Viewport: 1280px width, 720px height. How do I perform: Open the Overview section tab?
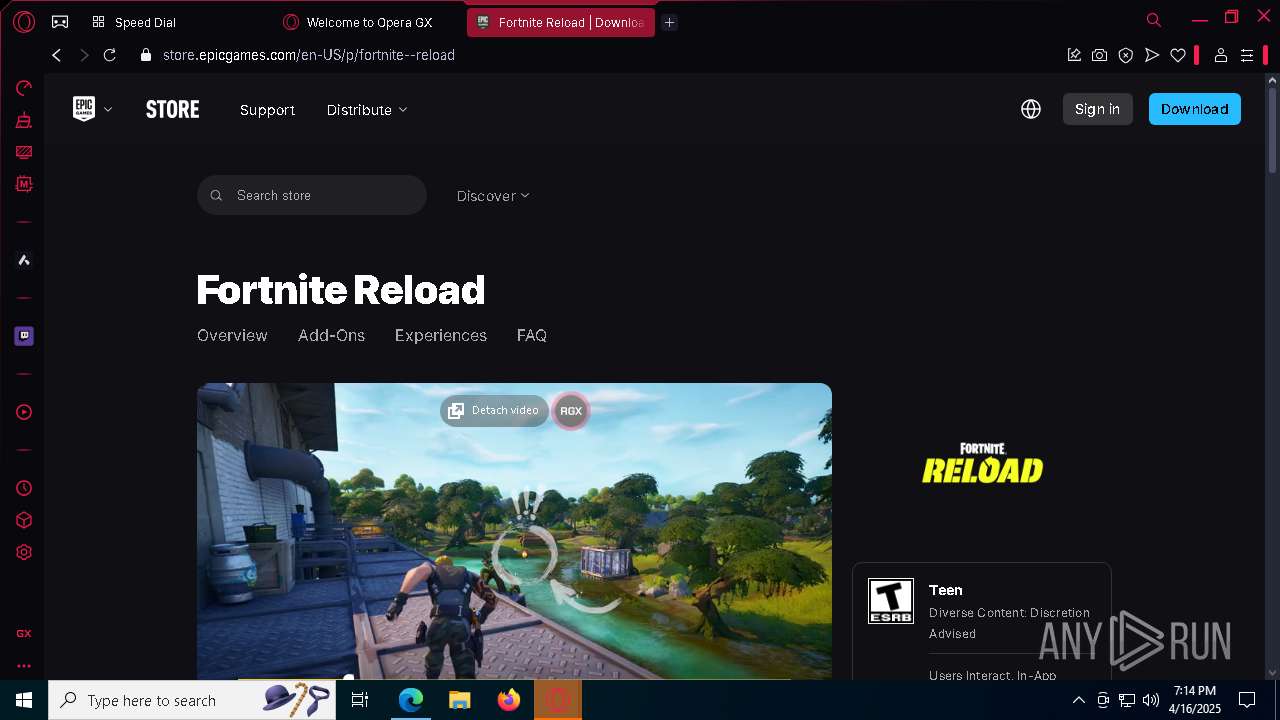(232, 336)
